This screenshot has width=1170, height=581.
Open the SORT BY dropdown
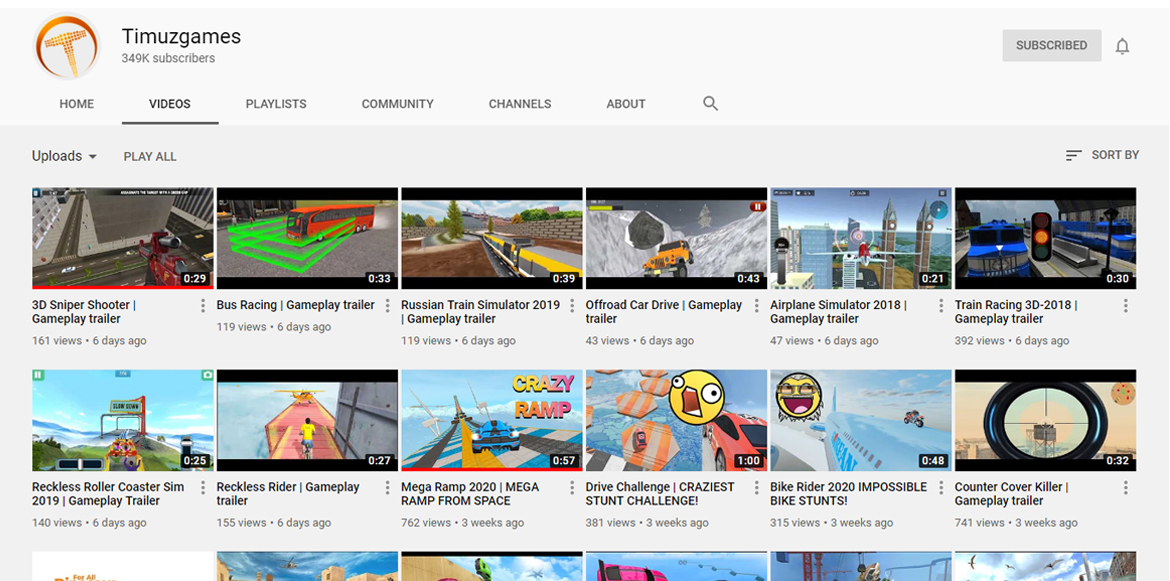point(1102,155)
